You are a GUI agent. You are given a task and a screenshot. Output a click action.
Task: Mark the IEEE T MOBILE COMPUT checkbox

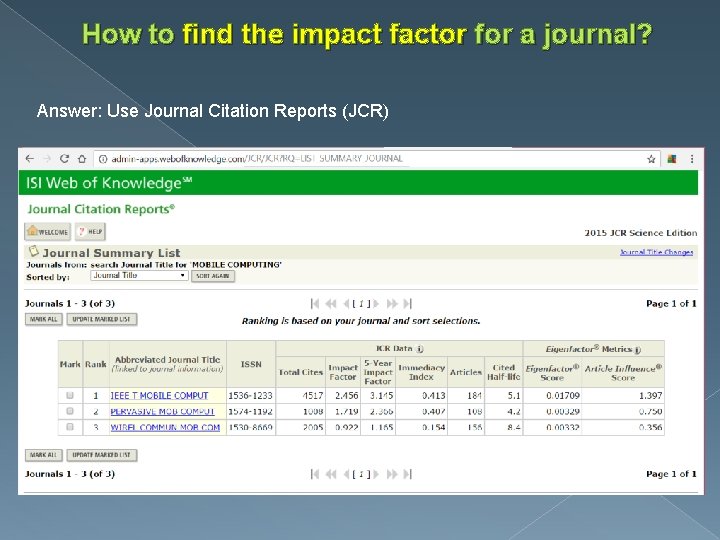70,395
